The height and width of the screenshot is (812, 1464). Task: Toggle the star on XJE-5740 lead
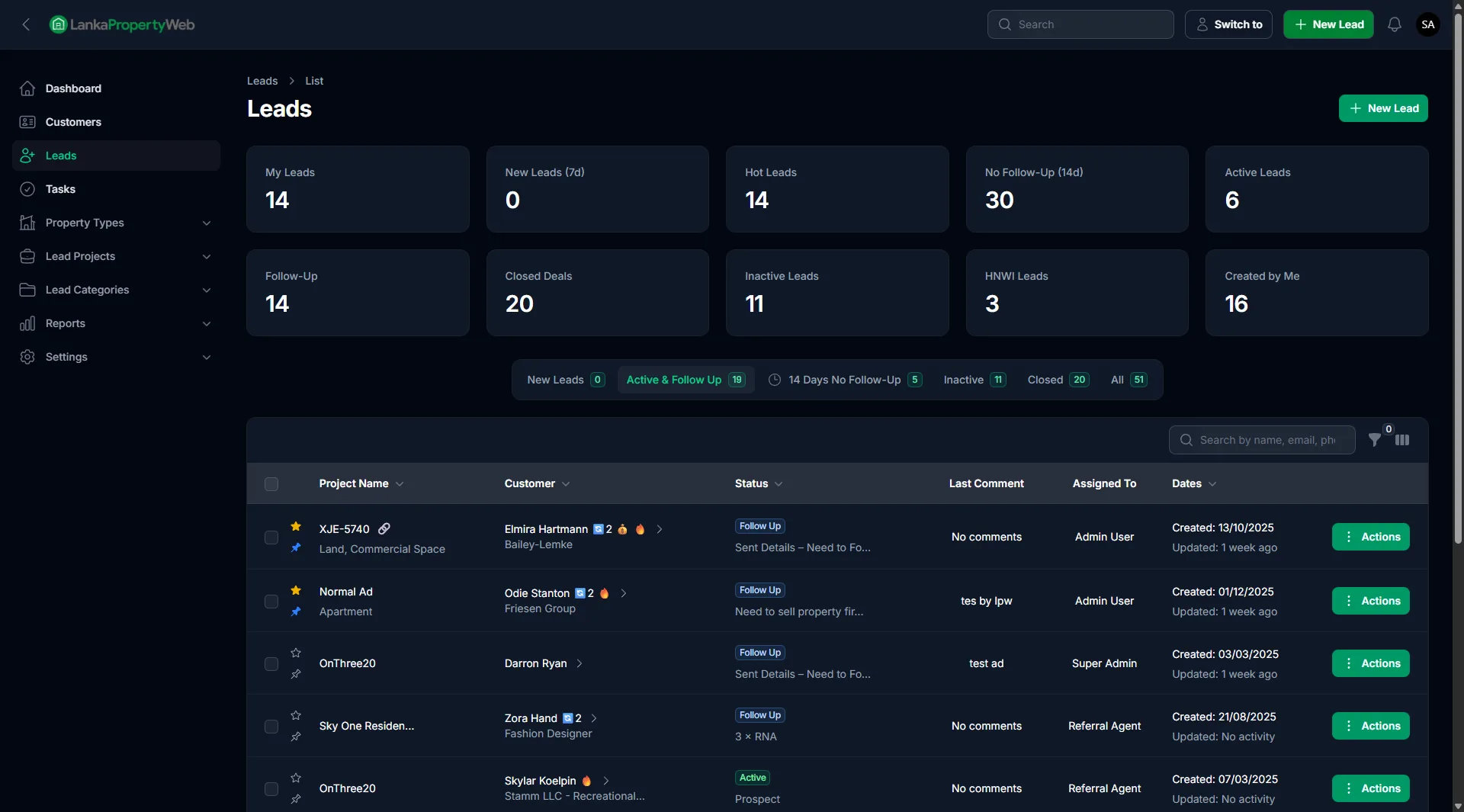coord(296,527)
